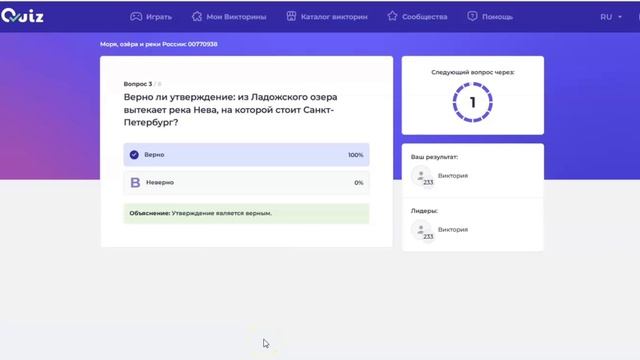The image size is (640, 360).
Task: Click Виктория name under Ваш результат
Action: pyautogui.click(x=453, y=176)
